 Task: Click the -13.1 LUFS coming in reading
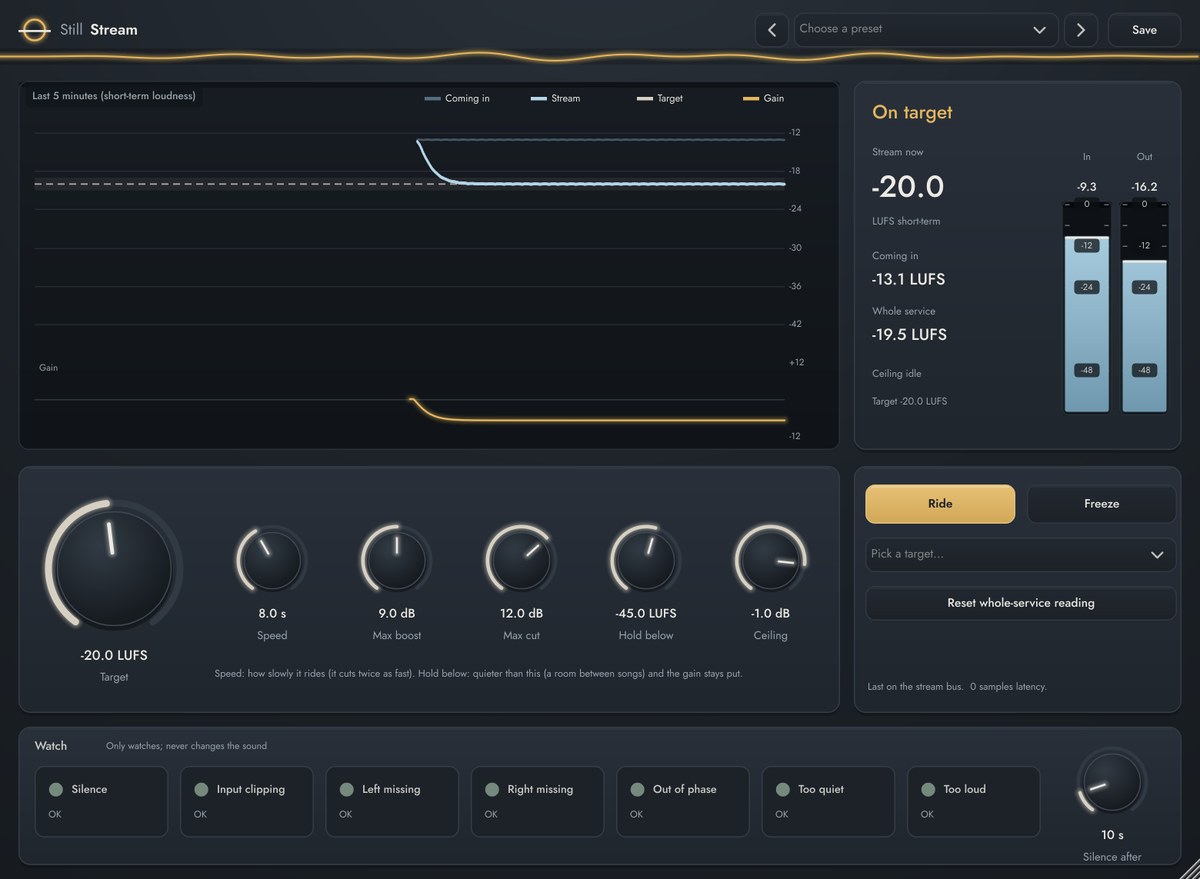point(908,279)
